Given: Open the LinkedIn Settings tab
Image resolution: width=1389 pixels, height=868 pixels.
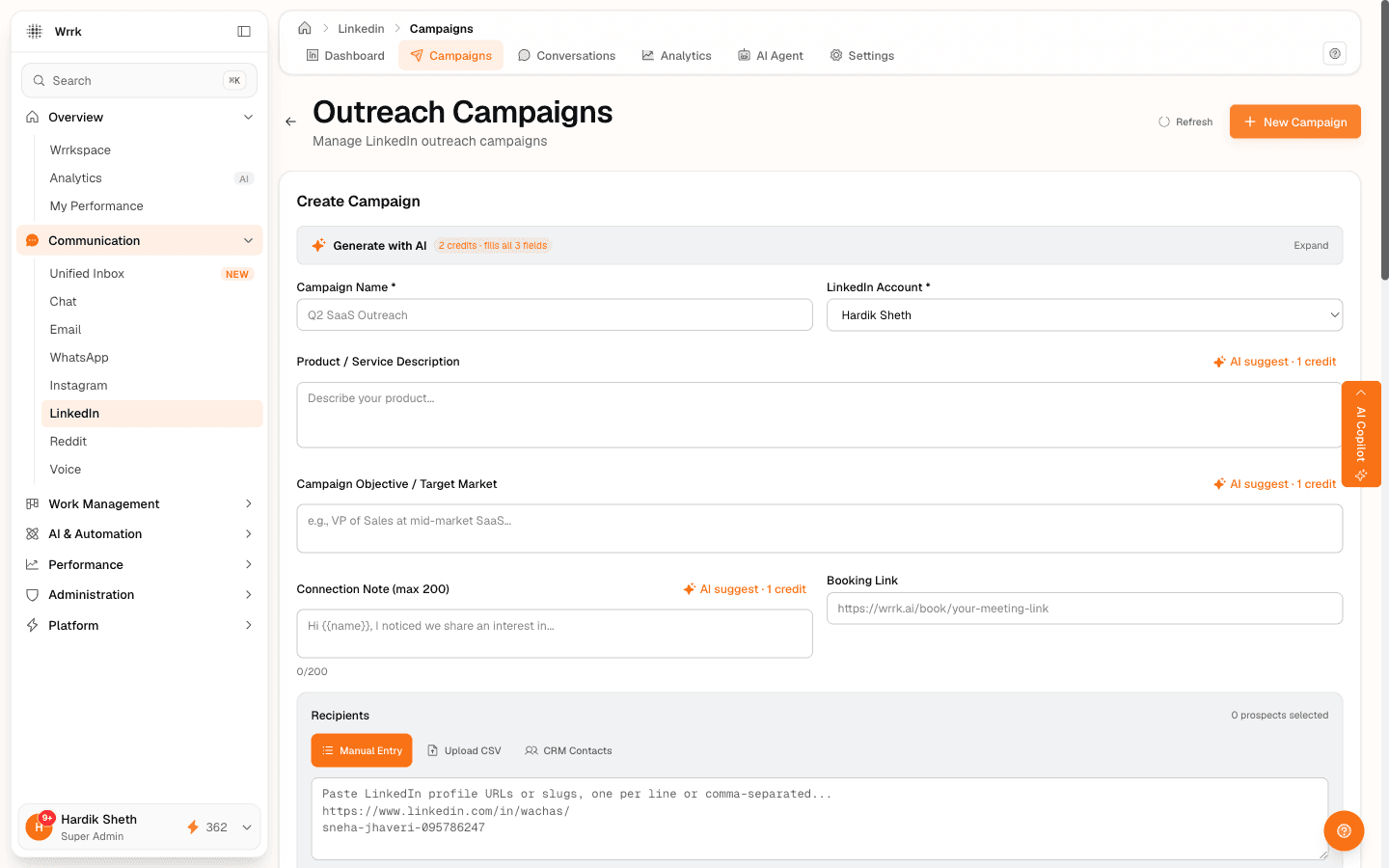Looking at the screenshot, I should pos(861,56).
